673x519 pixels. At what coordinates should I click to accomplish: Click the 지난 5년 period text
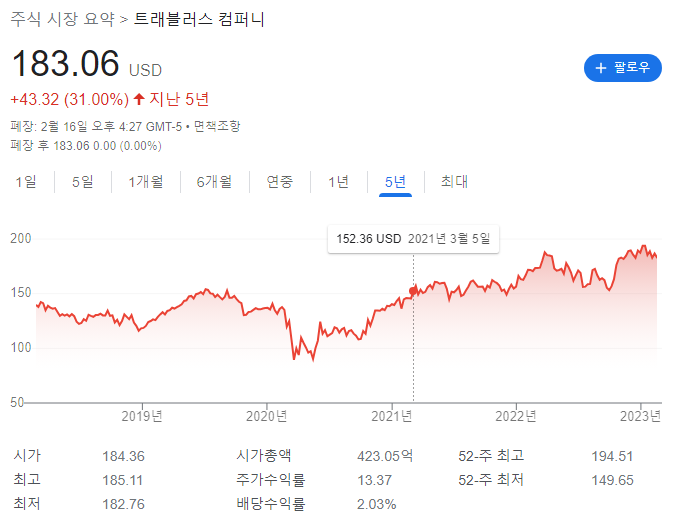[x=179, y=100]
